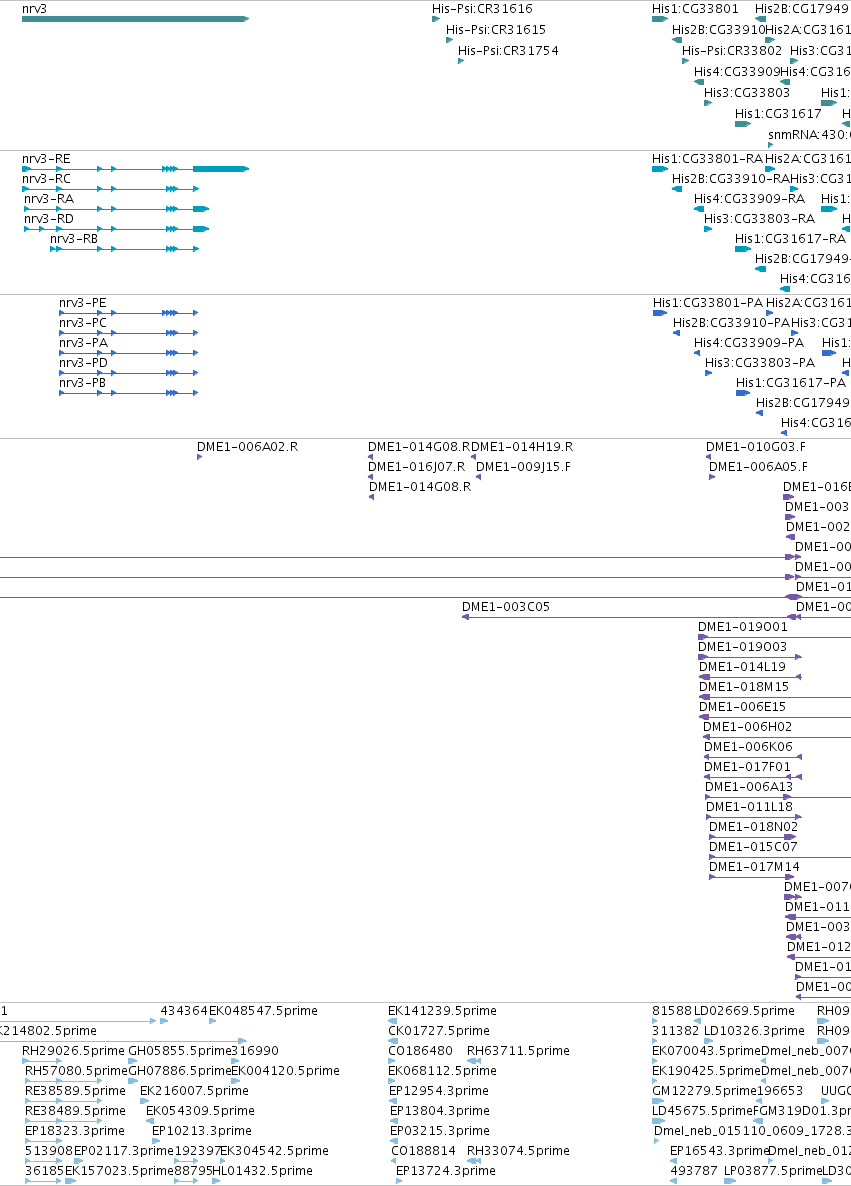Open the LD02669.5prime EST
Viewport: 851px width, 1186px height.
pos(699,1021)
